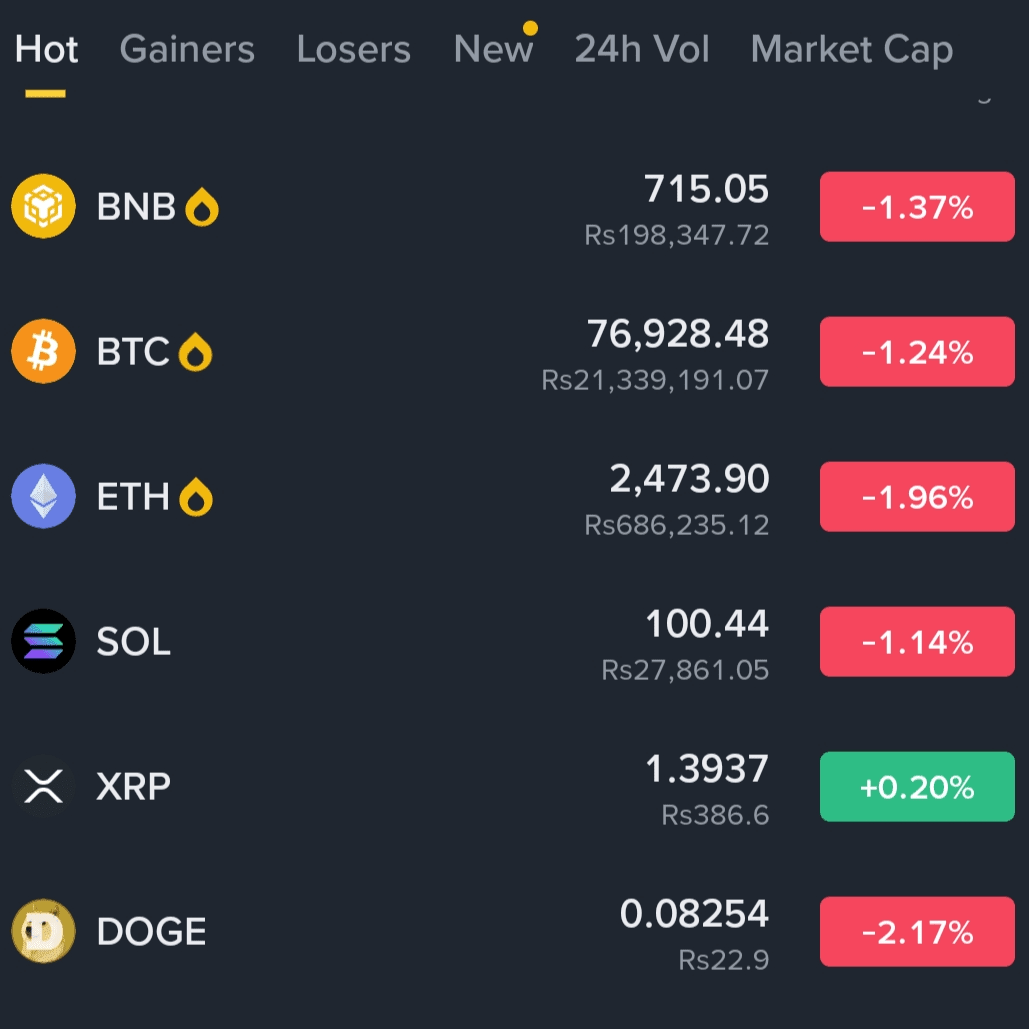The width and height of the screenshot is (1029, 1029).
Task: Tap the Ethereum diamond logo
Action: click(43, 496)
